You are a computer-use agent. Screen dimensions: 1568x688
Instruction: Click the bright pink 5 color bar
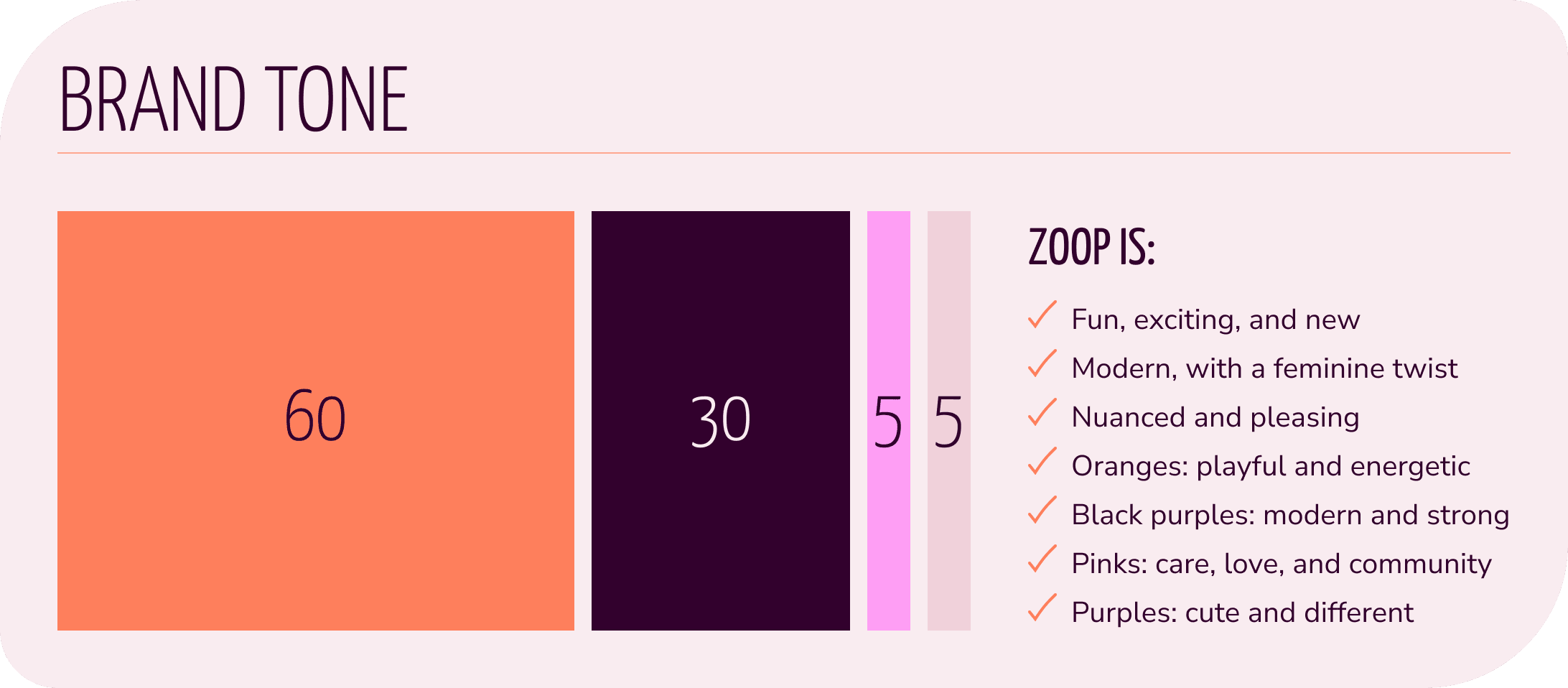888,421
